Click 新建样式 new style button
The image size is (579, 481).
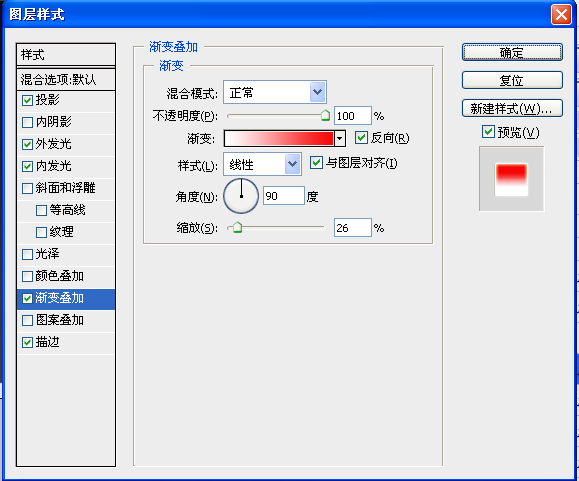(x=512, y=108)
